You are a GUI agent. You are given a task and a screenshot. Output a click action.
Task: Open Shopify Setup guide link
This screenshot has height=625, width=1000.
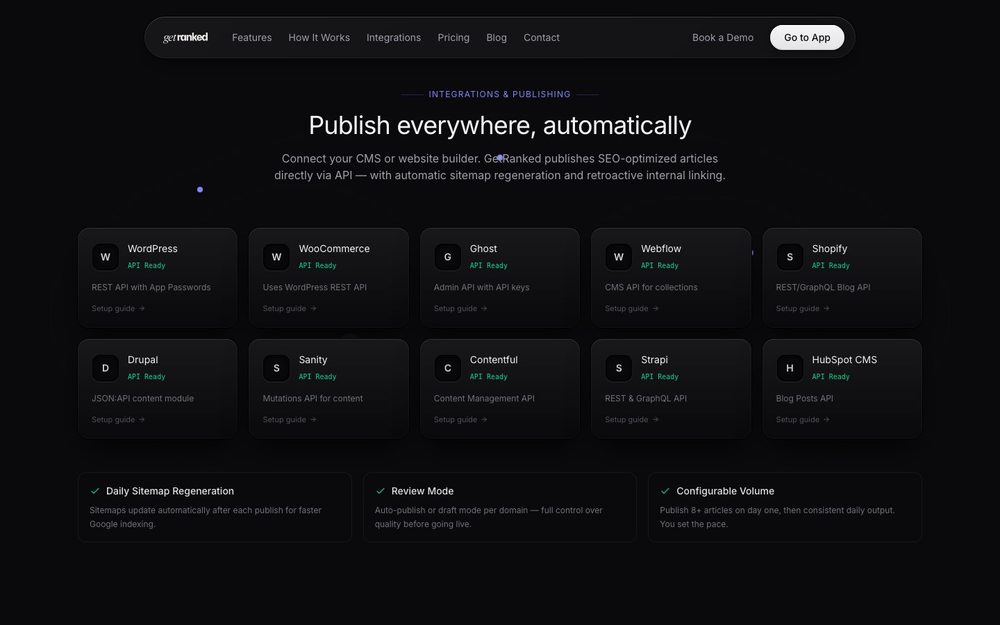click(x=802, y=309)
